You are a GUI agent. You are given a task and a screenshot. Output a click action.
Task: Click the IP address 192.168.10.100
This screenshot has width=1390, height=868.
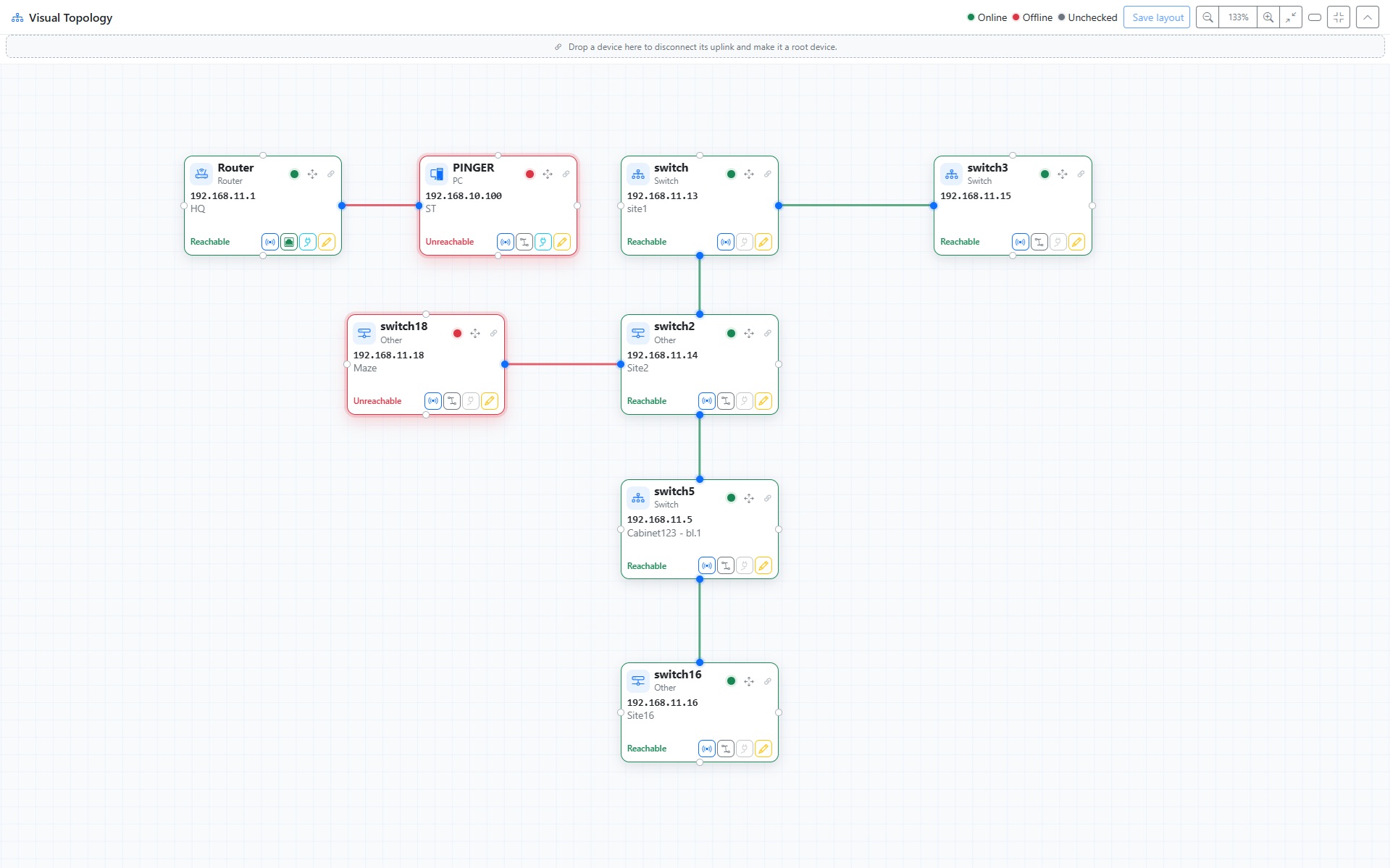point(464,195)
